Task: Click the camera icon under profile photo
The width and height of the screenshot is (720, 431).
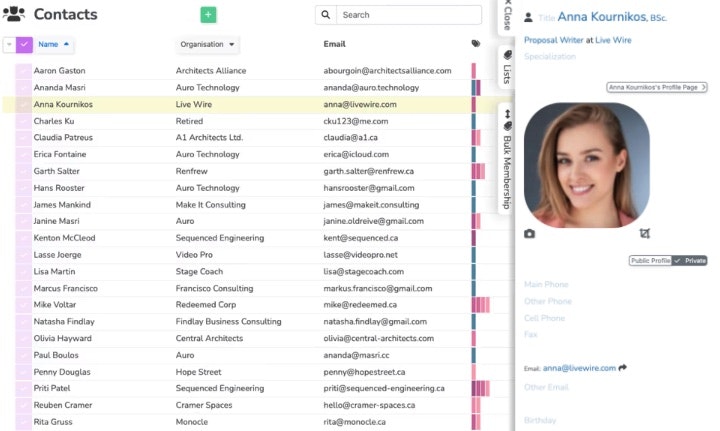Action: coord(529,234)
